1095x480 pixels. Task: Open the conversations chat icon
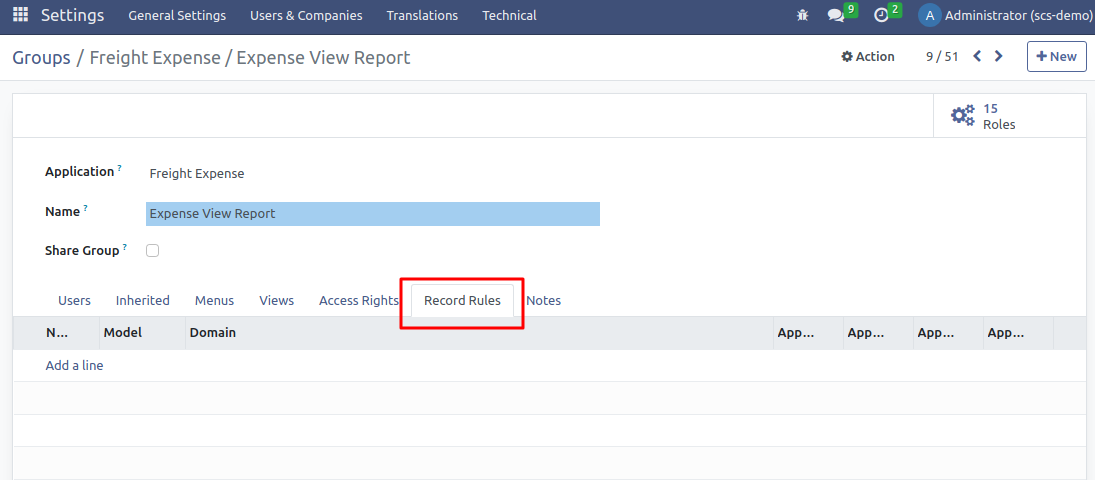tap(835, 15)
